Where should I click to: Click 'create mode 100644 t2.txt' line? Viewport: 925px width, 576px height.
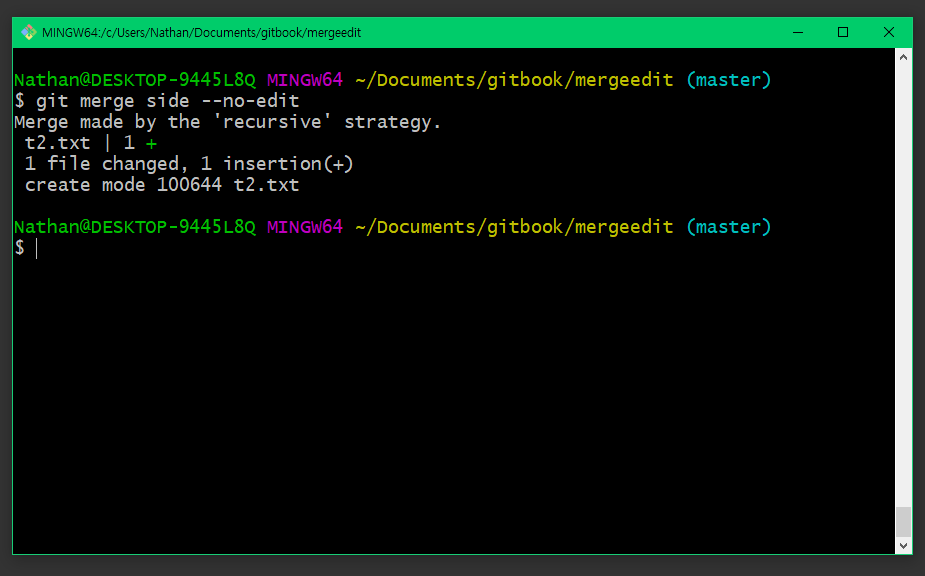[x=162, y=185]
